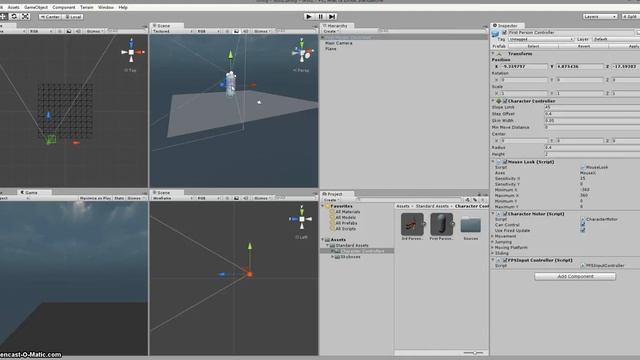The image size is (640, 360).
Task: Select the 3rd Person Controller asset thumbnail
Action: click(412, 224)
